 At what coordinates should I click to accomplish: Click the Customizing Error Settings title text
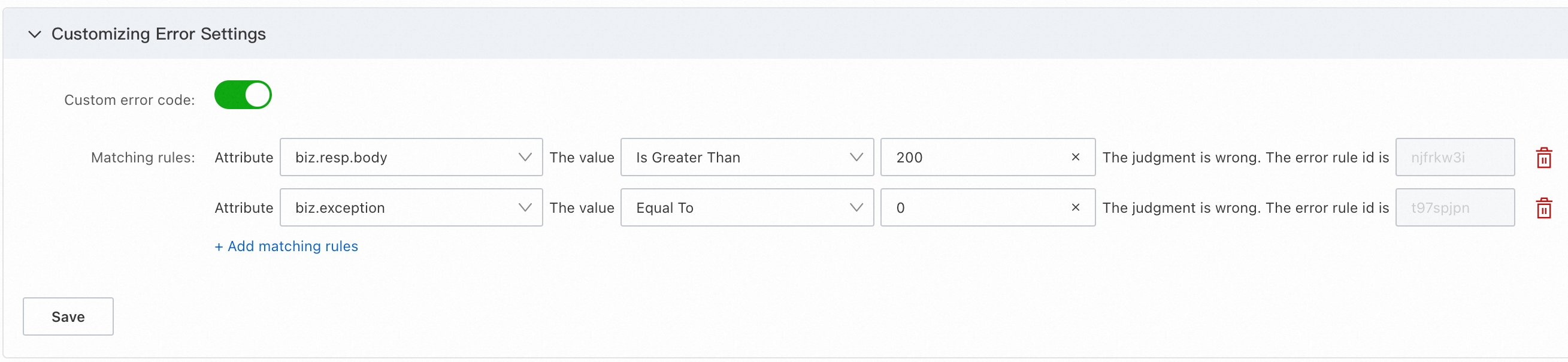pos(158,34)
